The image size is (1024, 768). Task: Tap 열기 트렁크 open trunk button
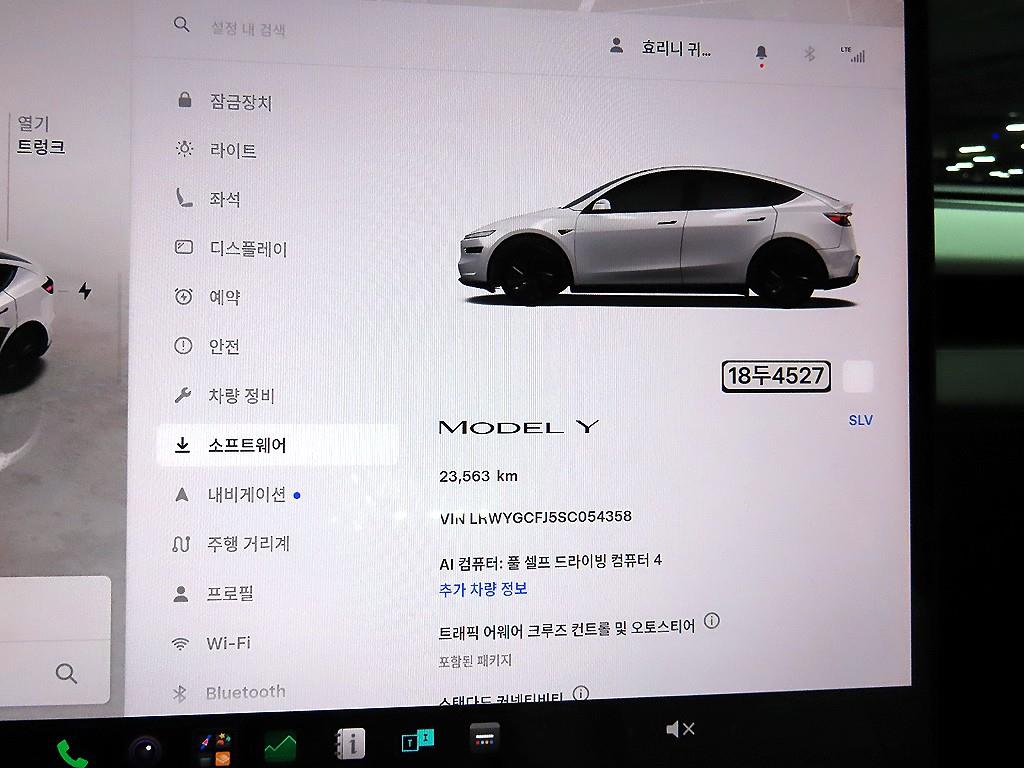pyautogui.click(x=40, y=135)
